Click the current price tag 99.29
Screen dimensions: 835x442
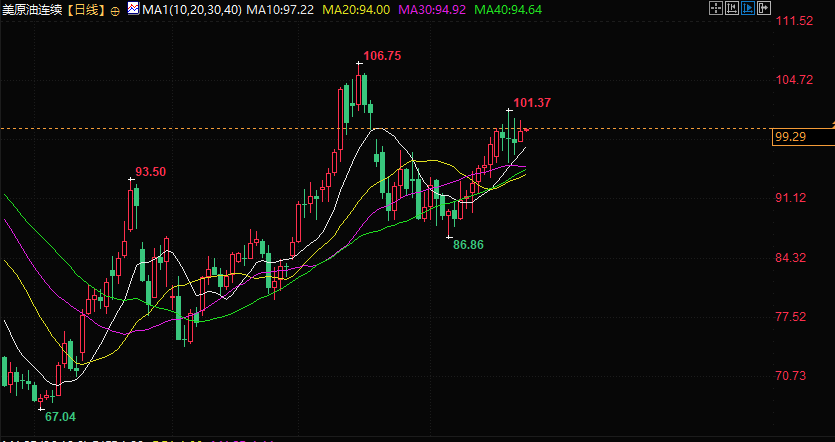pos(803,137)
